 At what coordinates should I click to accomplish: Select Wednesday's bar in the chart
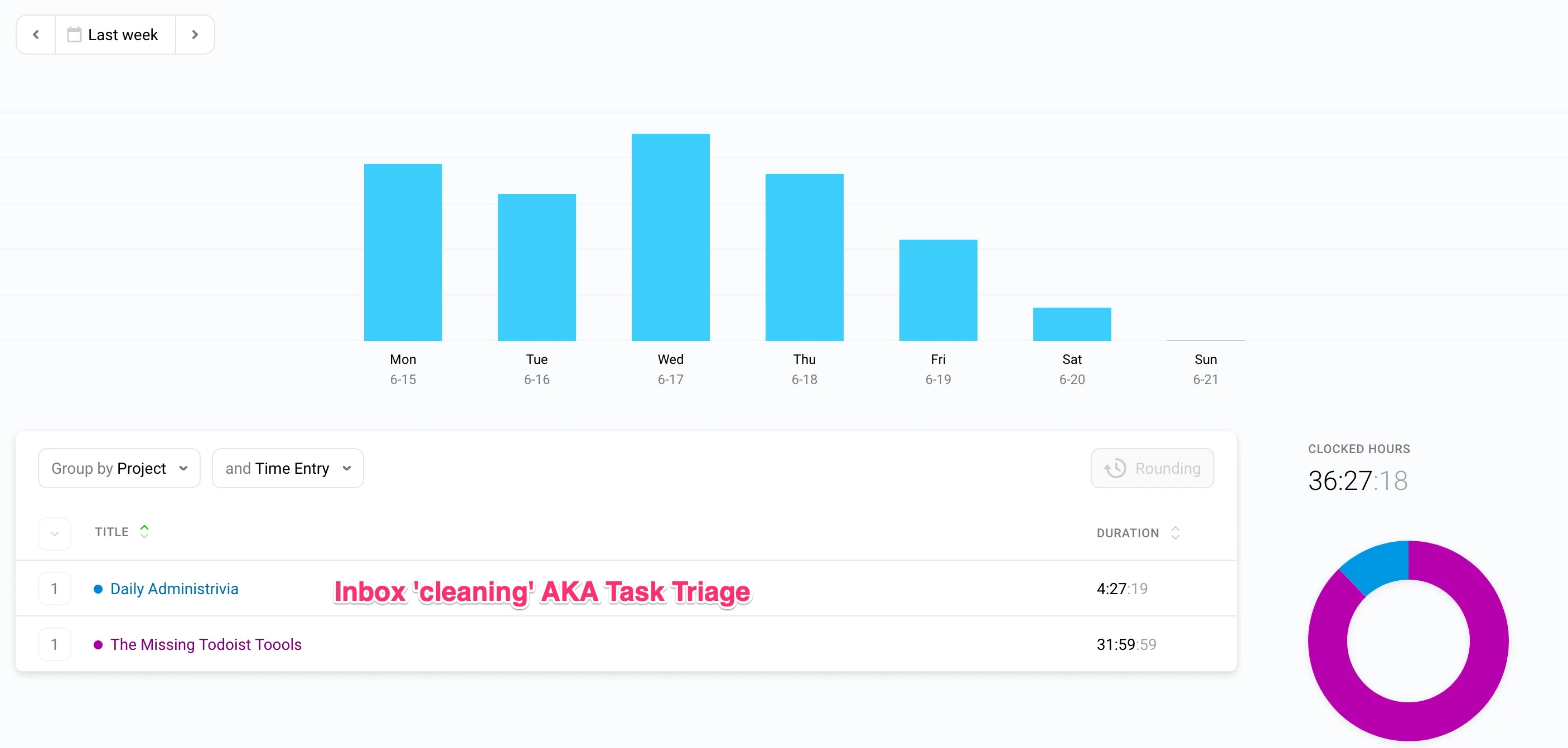pos(670,237)
